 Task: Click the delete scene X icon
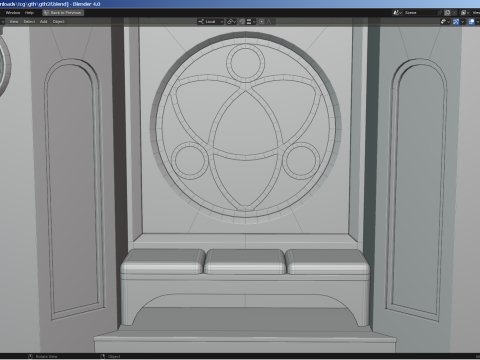coord(454,13)
